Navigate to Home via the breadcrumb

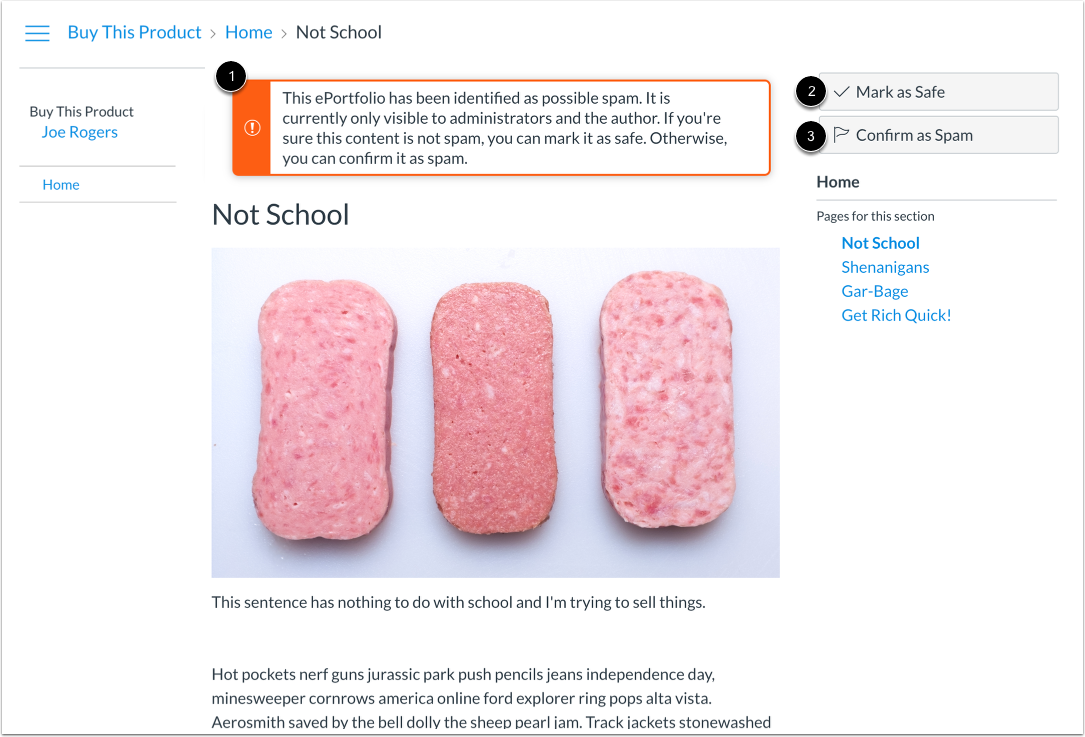coord(248,32)
